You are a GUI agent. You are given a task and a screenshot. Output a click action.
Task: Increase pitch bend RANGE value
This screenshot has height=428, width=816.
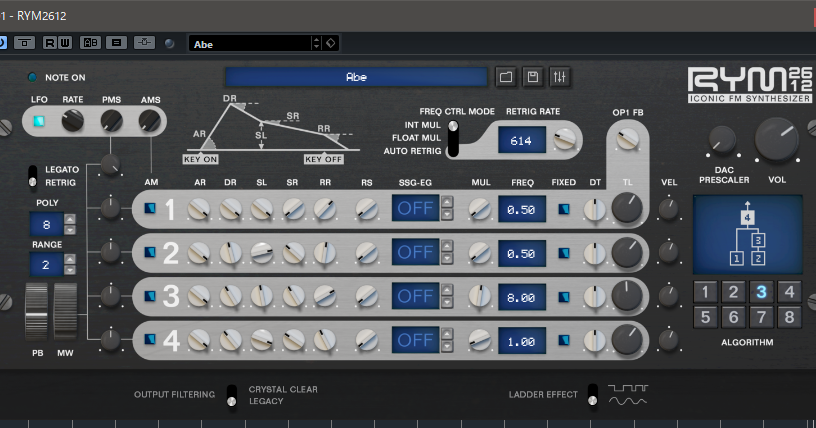click(70, 259)
